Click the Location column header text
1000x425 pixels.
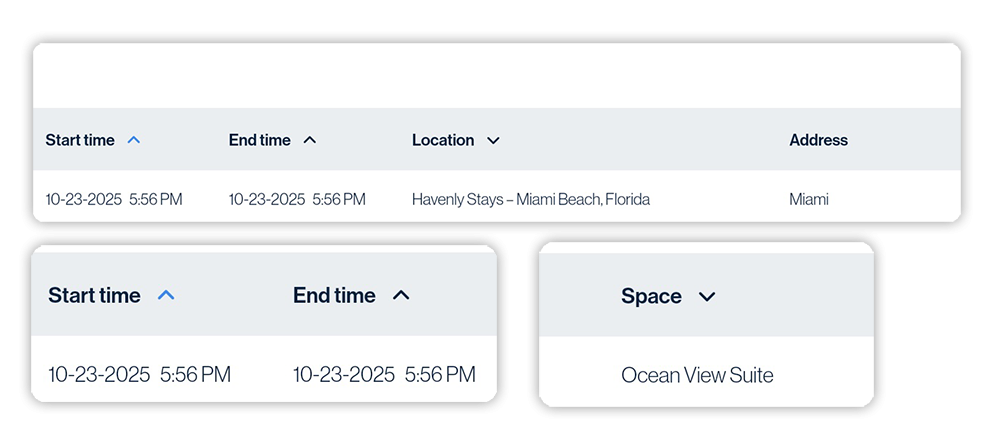point(443,141)
